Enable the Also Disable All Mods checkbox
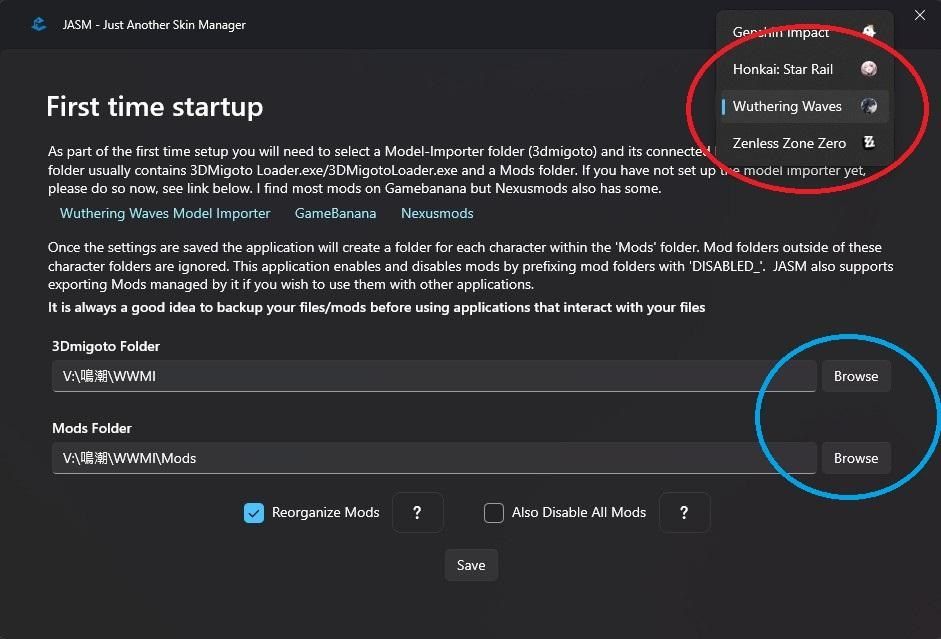Image resolution: width=941 pixels, height=639 pixels. point(493,513)
